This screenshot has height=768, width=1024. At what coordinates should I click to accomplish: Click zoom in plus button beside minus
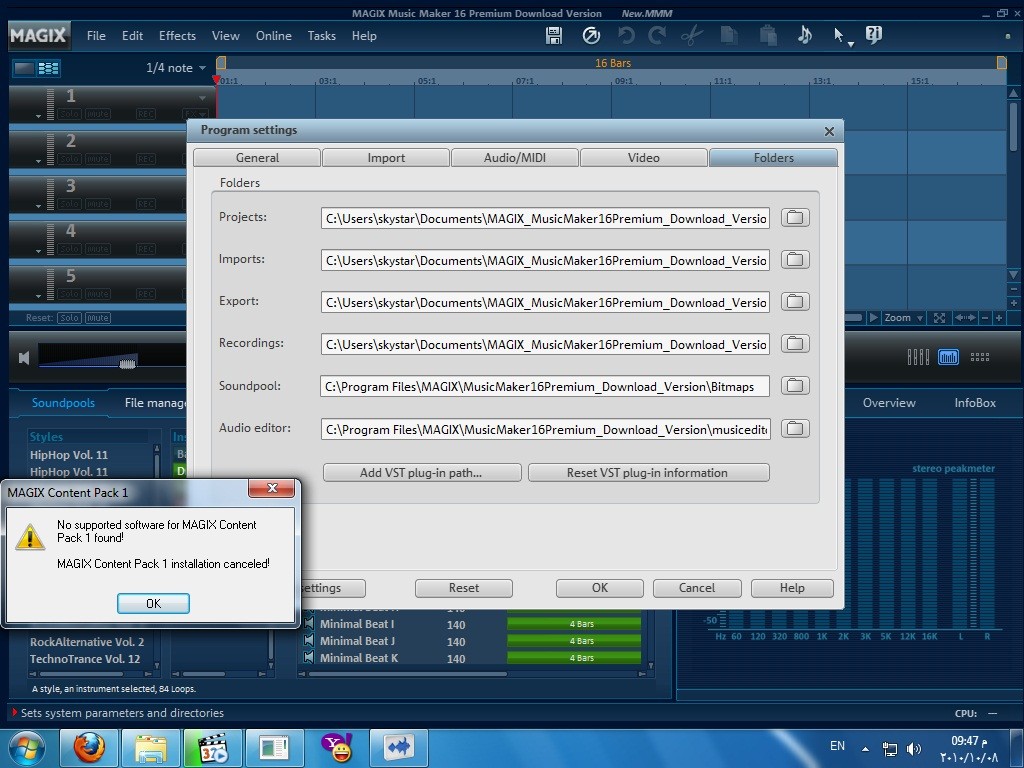point(999,318)
